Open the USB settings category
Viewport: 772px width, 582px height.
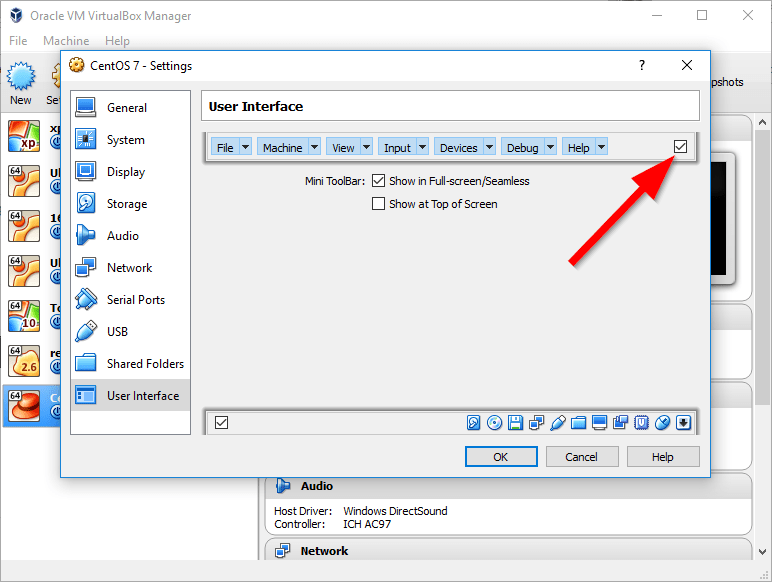[130, 331]
